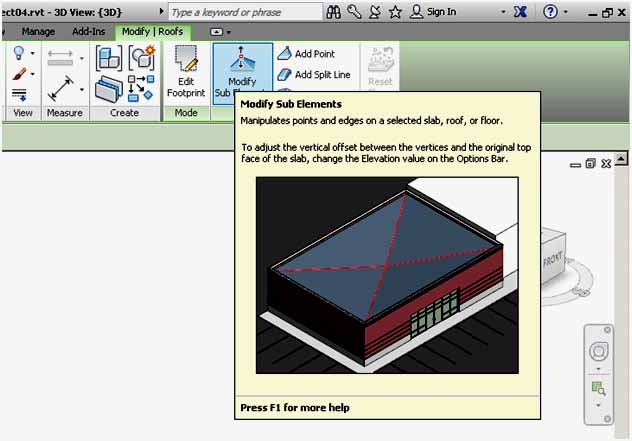Type in the keyword search field
Image resolution: width=632 pixels, height=441 pixels.
(x=245, y=12)
